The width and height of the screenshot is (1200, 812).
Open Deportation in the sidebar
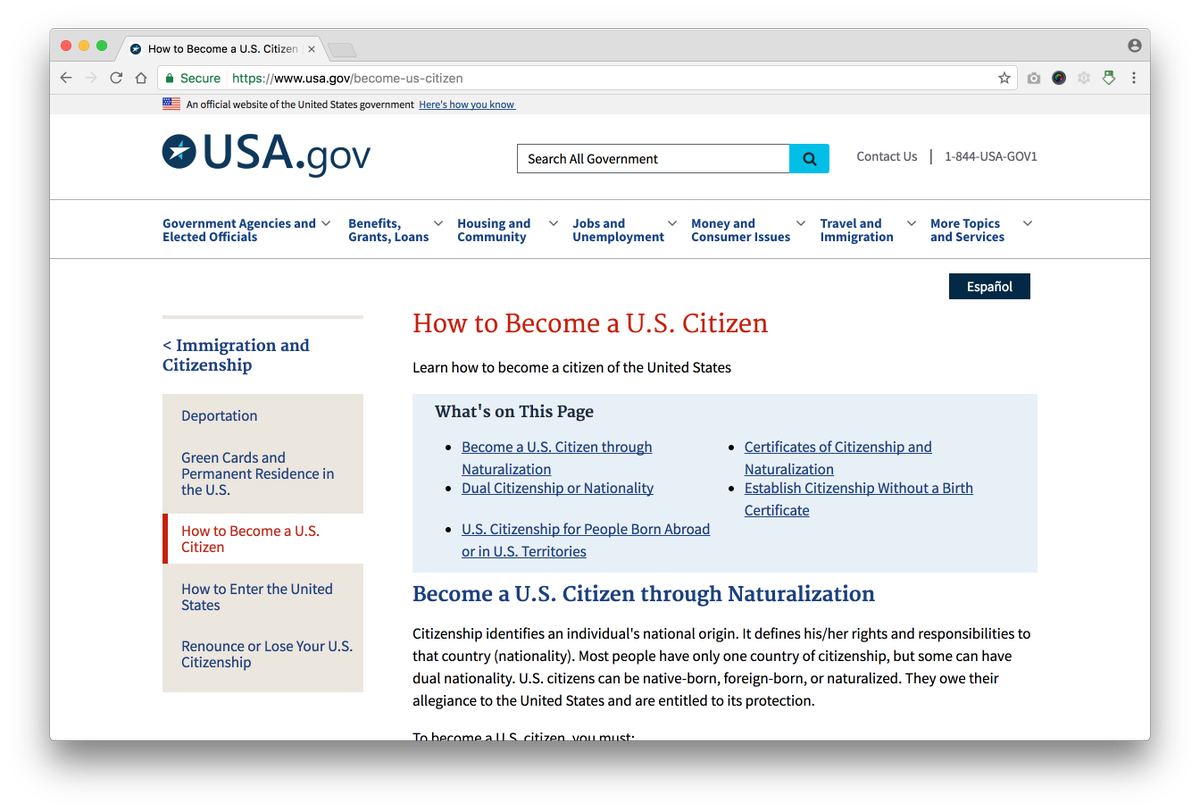[219, 416]
